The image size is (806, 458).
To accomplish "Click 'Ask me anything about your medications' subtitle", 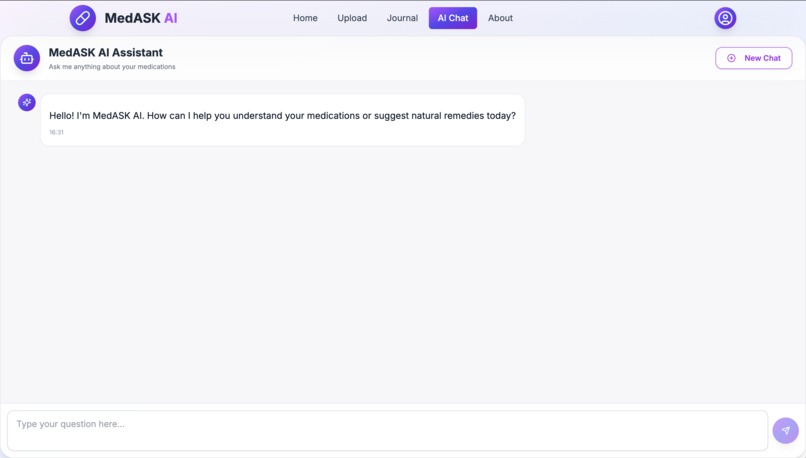I will click(112, 67).
